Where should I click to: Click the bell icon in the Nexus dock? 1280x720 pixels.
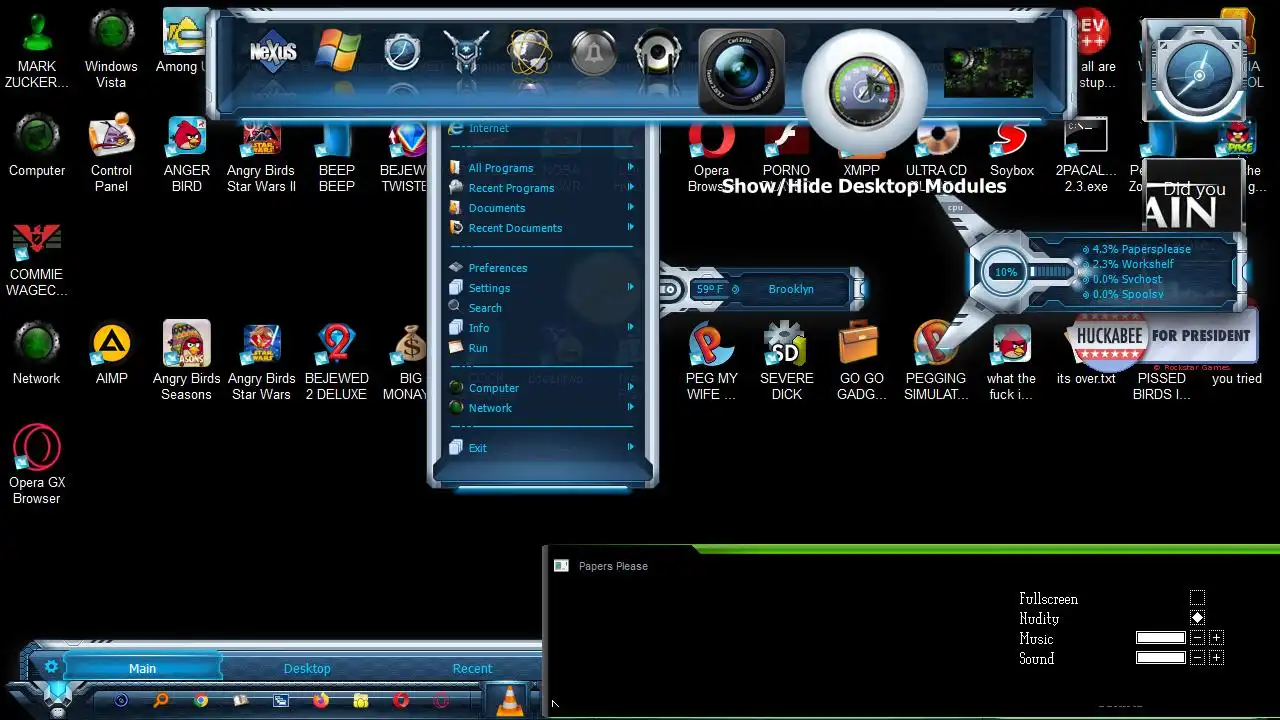click(594, 51)
